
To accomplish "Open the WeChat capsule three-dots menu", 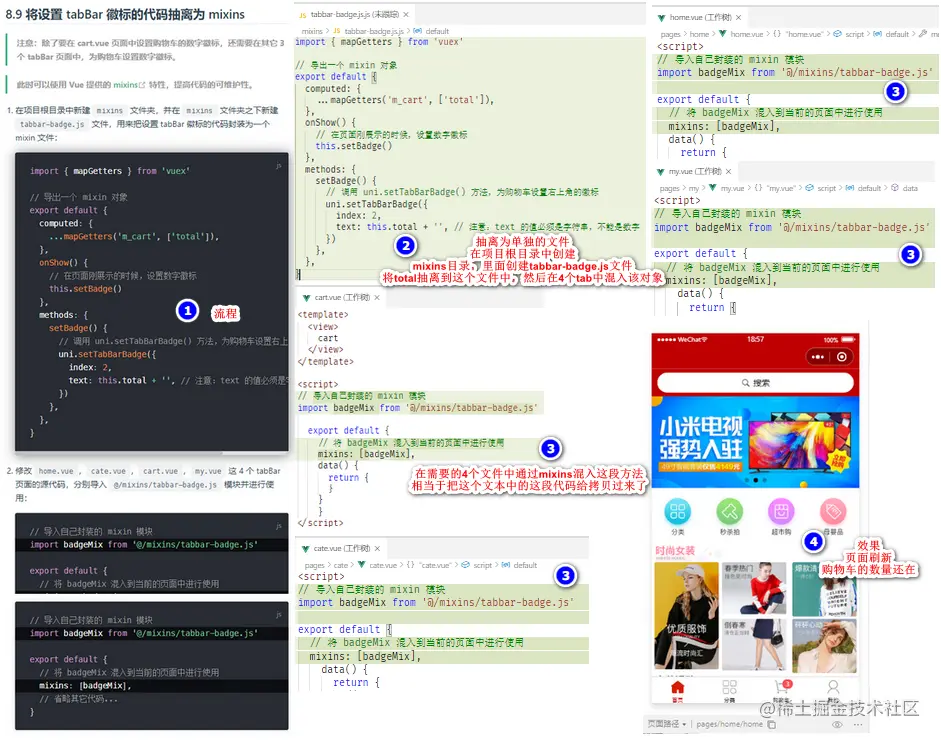I will 817,357.
